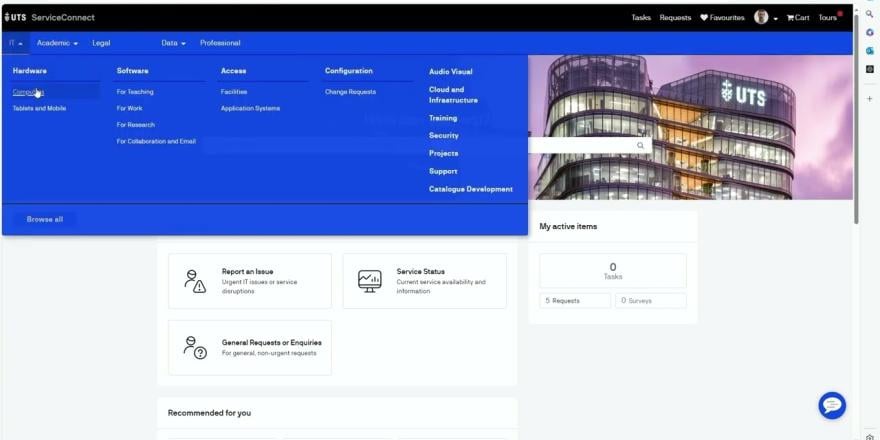Screen dimensions: 880x440
Task: Click the General Requests or Enquiries icon
Action: click(x=194, y=347)
